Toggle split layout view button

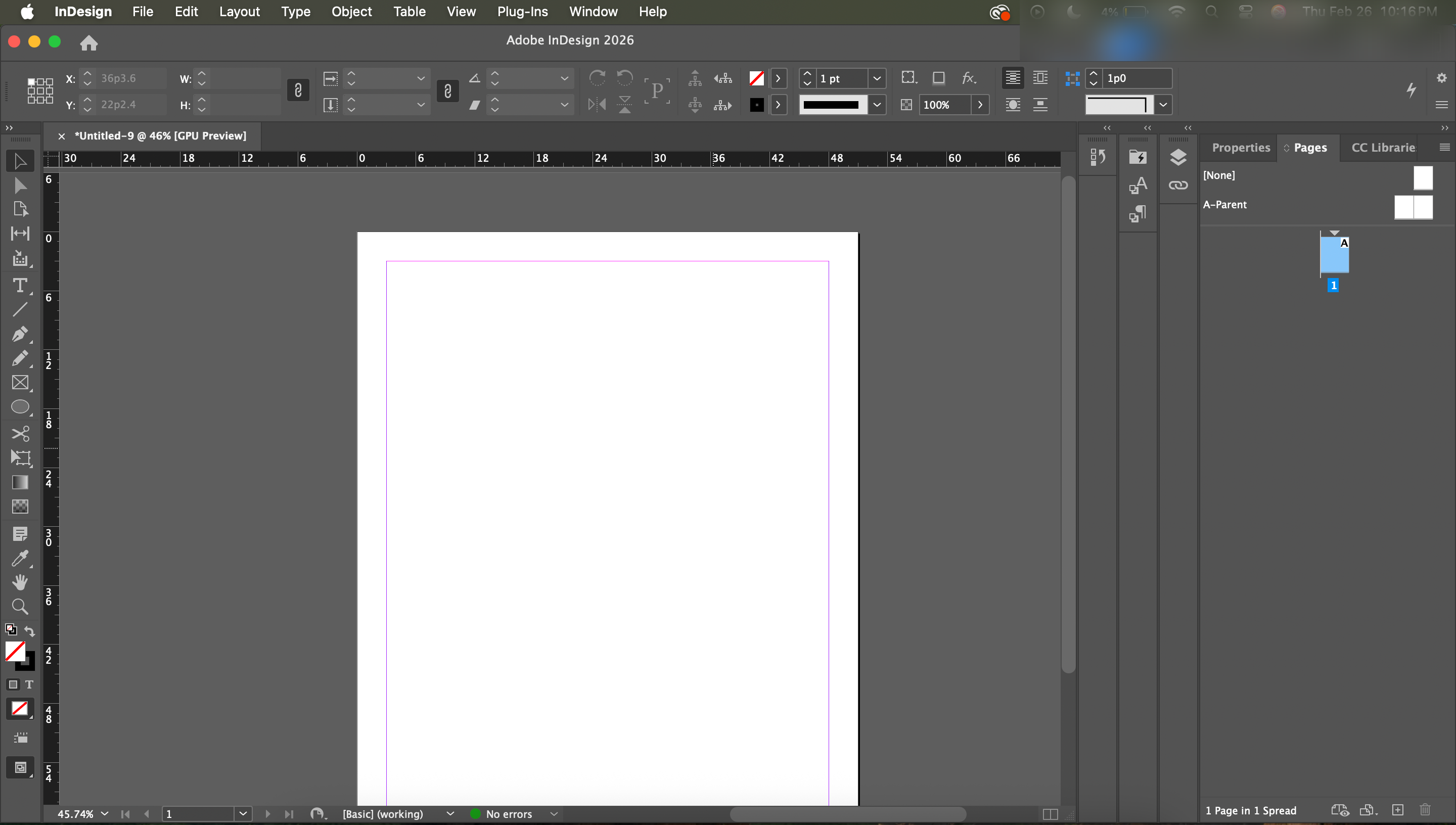coord(1050,814)
